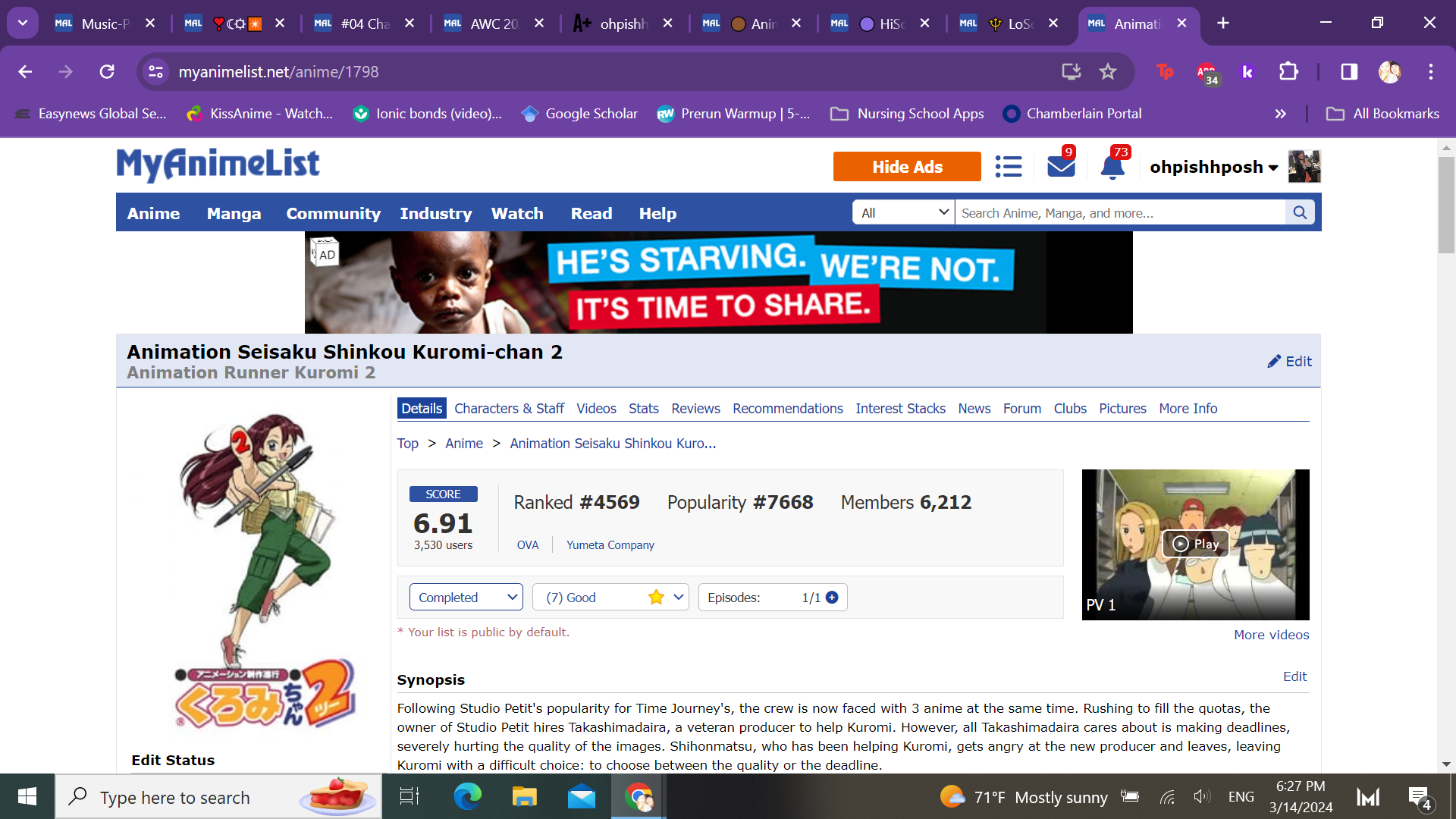Click the episode increment plus icon
The image size is (1456, 819).
point(832,598)
